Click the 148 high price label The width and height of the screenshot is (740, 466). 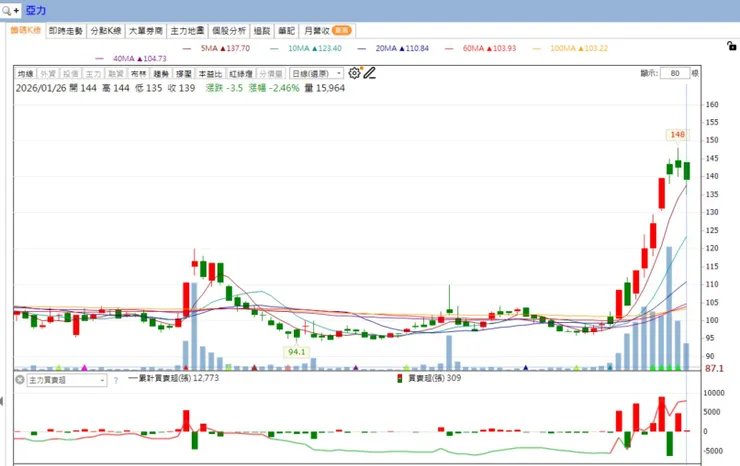pos(678,135)
